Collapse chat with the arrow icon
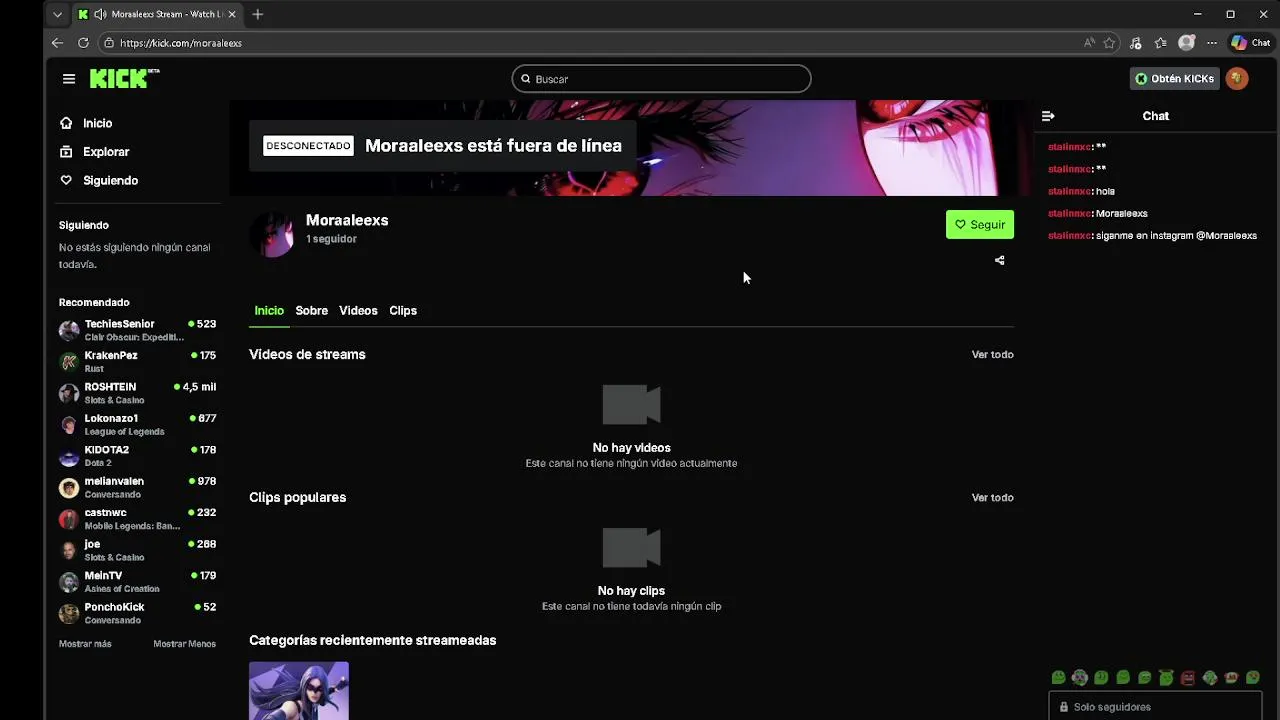Image resolution: width=1280 pixels, height=720 pixels. 1048,116
